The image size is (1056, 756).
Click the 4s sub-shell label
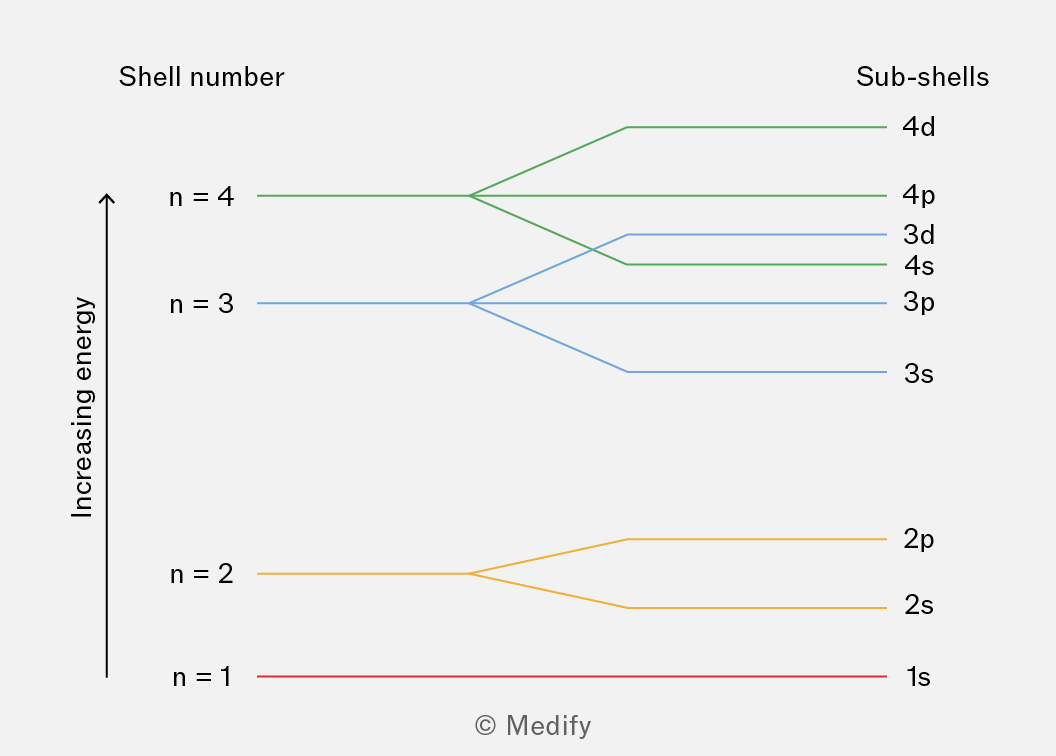point(918,266)
